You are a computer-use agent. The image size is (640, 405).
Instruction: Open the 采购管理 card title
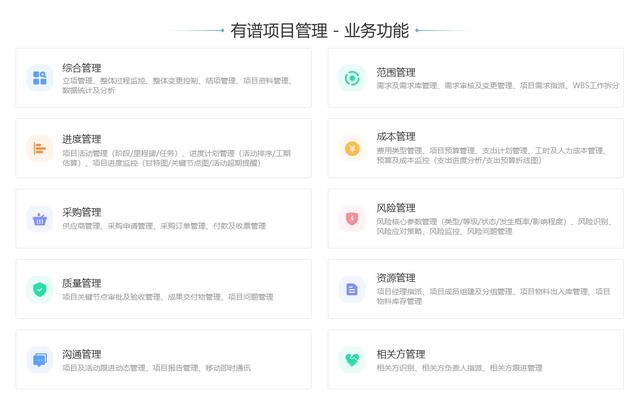[82, 212]
